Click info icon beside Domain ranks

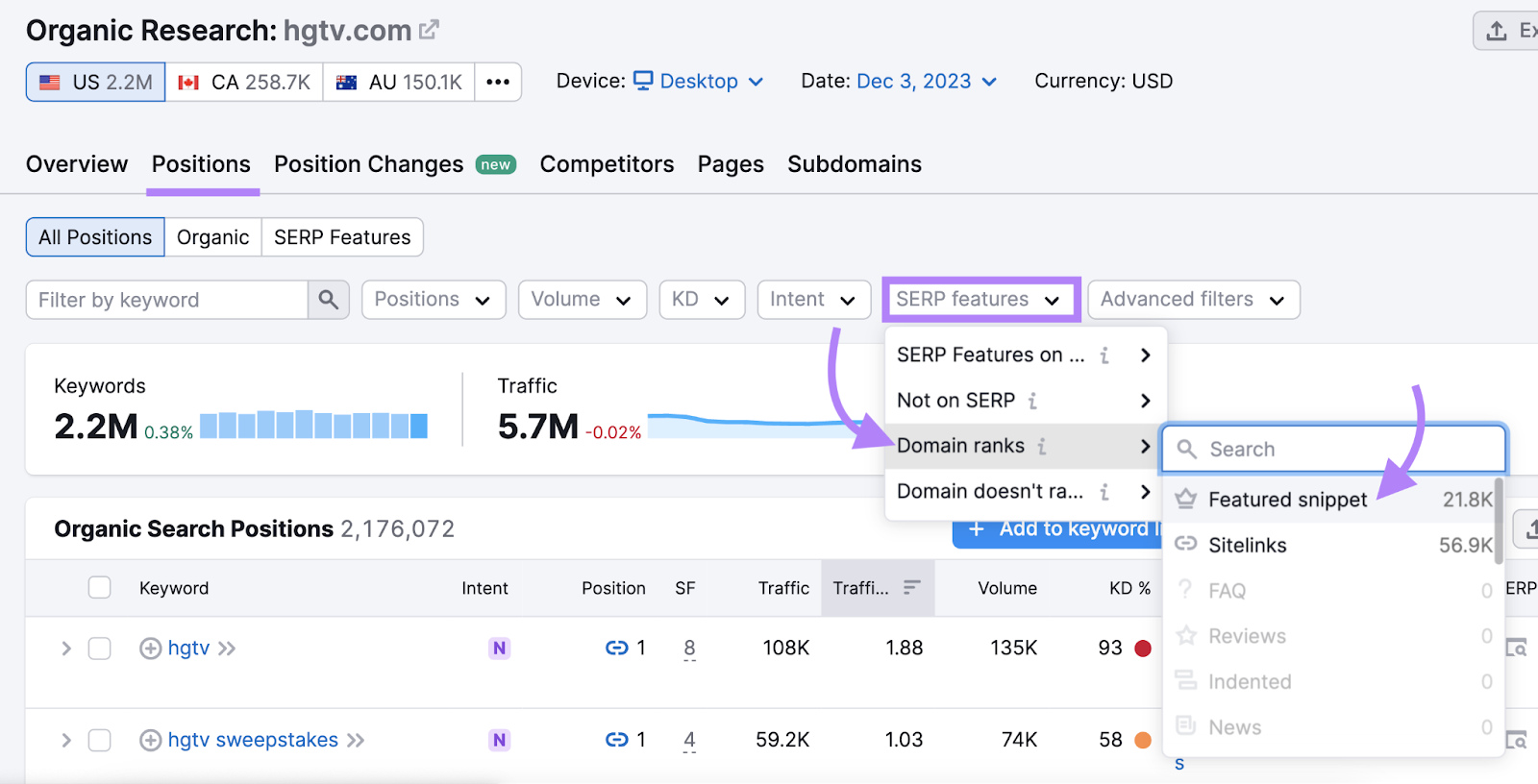[x=1042, y=446]
